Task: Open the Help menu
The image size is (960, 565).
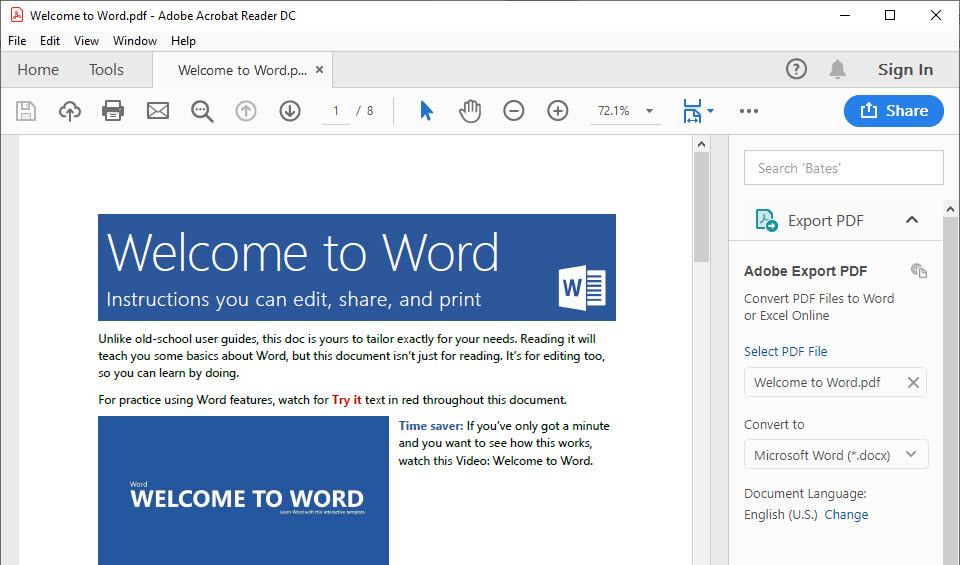Action: click(183, 41)
